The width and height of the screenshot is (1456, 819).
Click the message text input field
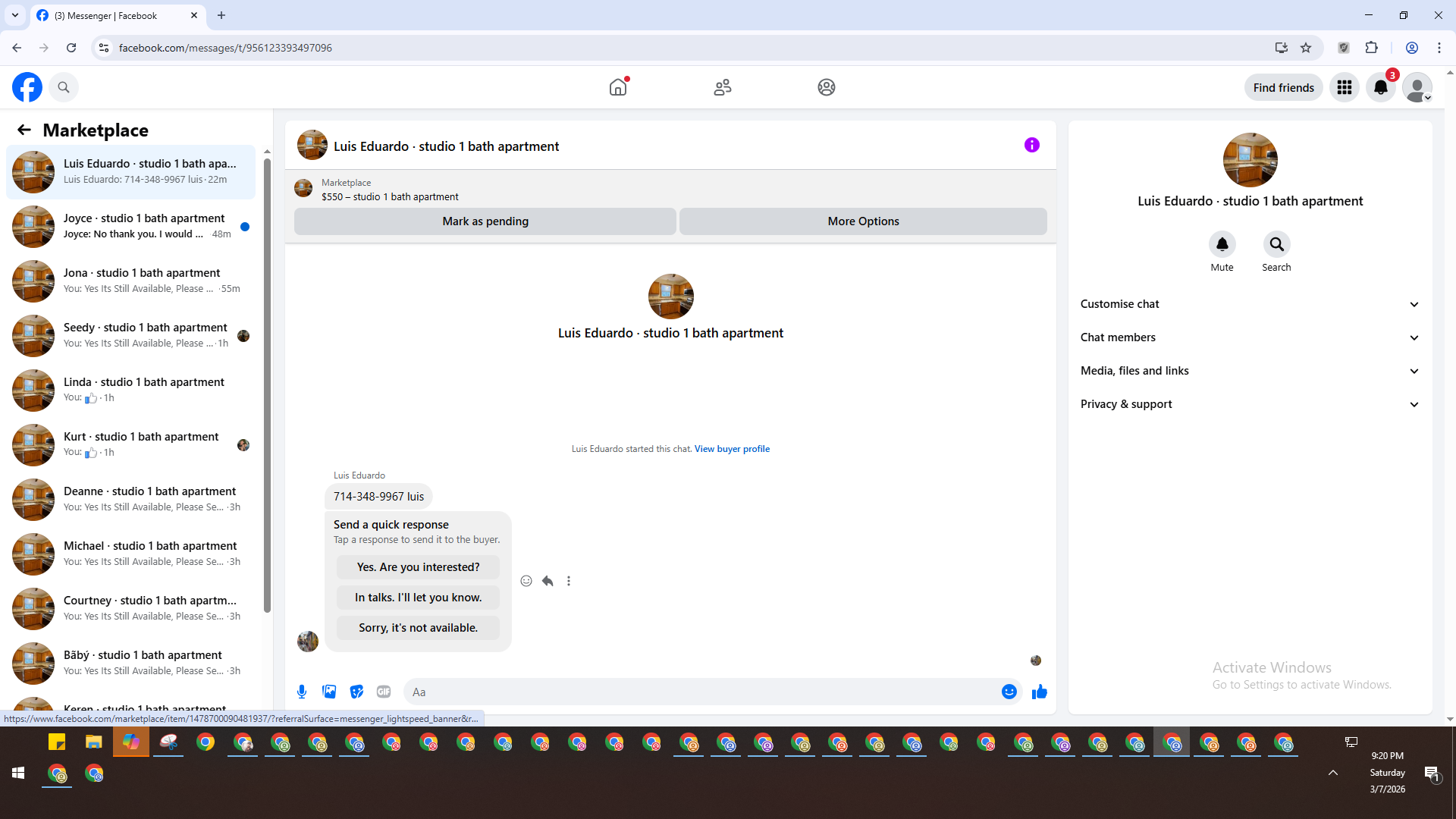[701, 692]
